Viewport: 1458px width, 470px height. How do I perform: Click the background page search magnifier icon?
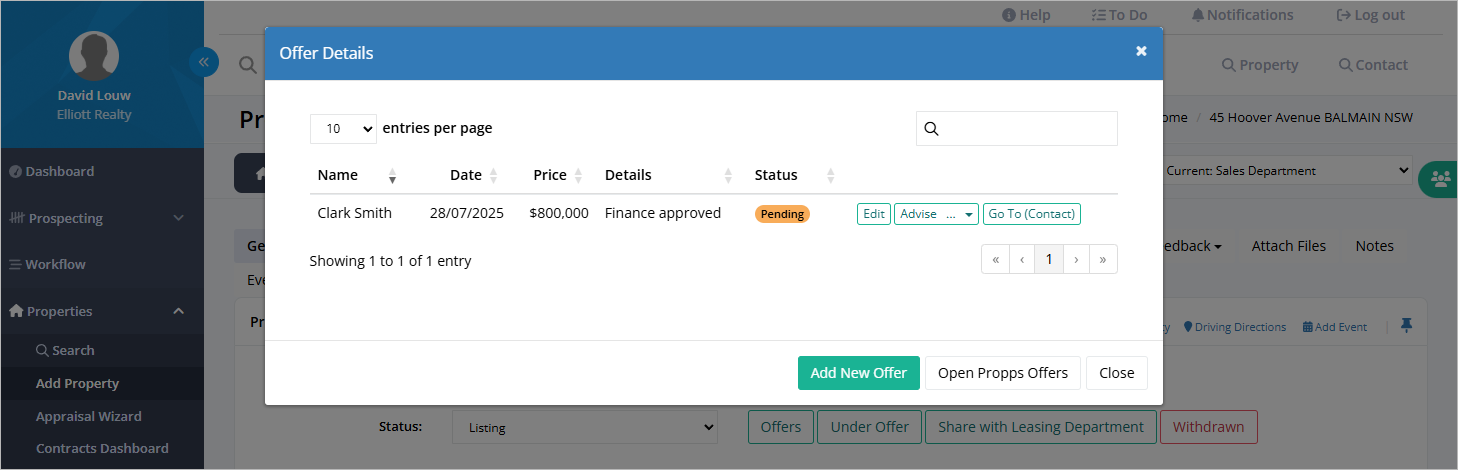point(247,65)
